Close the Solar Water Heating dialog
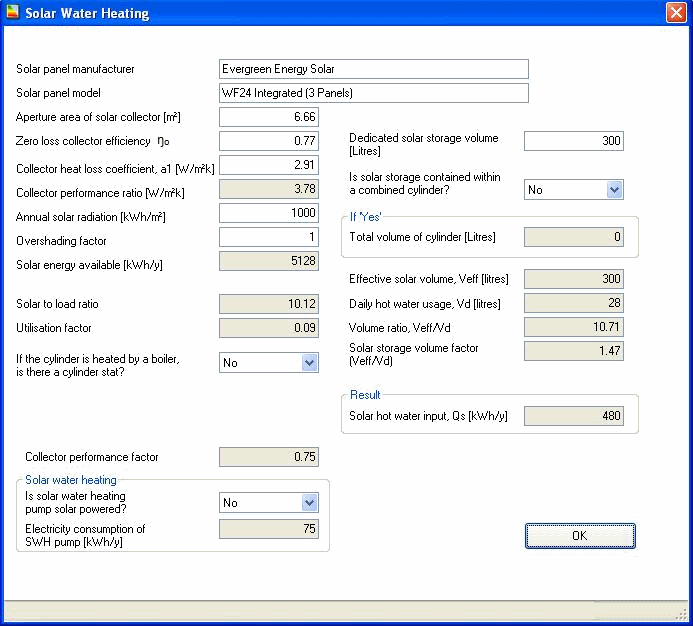Screen dimensions: 693x626 (x=676, y=13)
